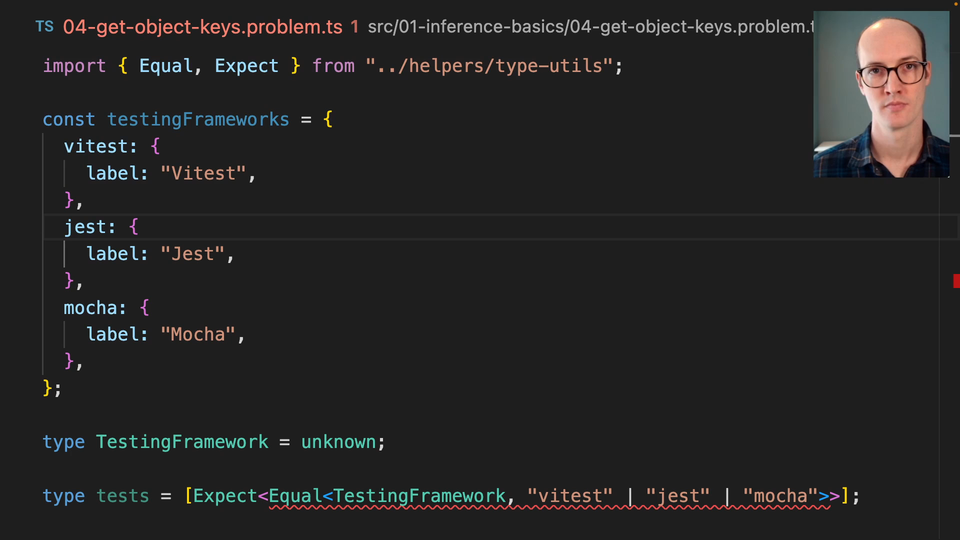
Task: Click the vitest object key
Action: tap(96, 146)
